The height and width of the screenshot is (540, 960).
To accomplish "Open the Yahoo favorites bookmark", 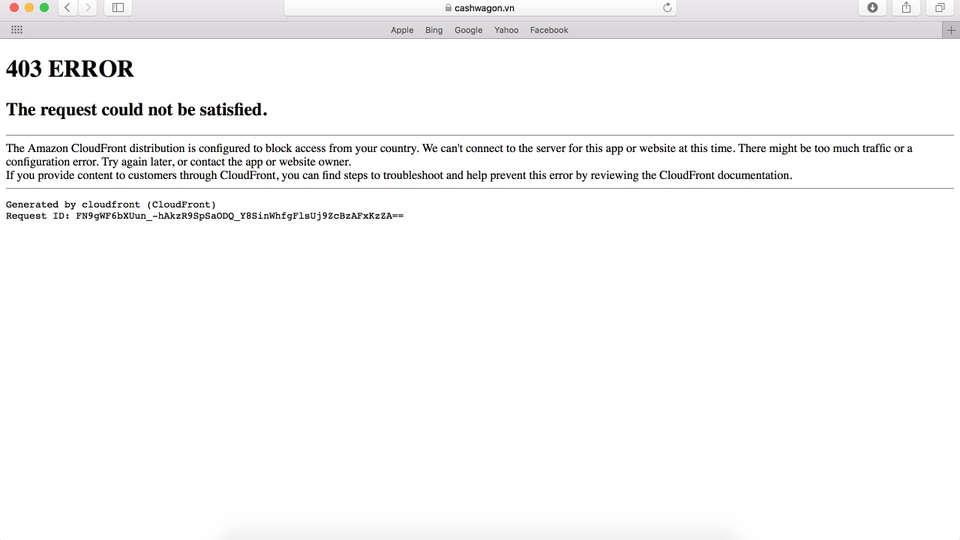I will pyautogui.click(x=506, y=30).
